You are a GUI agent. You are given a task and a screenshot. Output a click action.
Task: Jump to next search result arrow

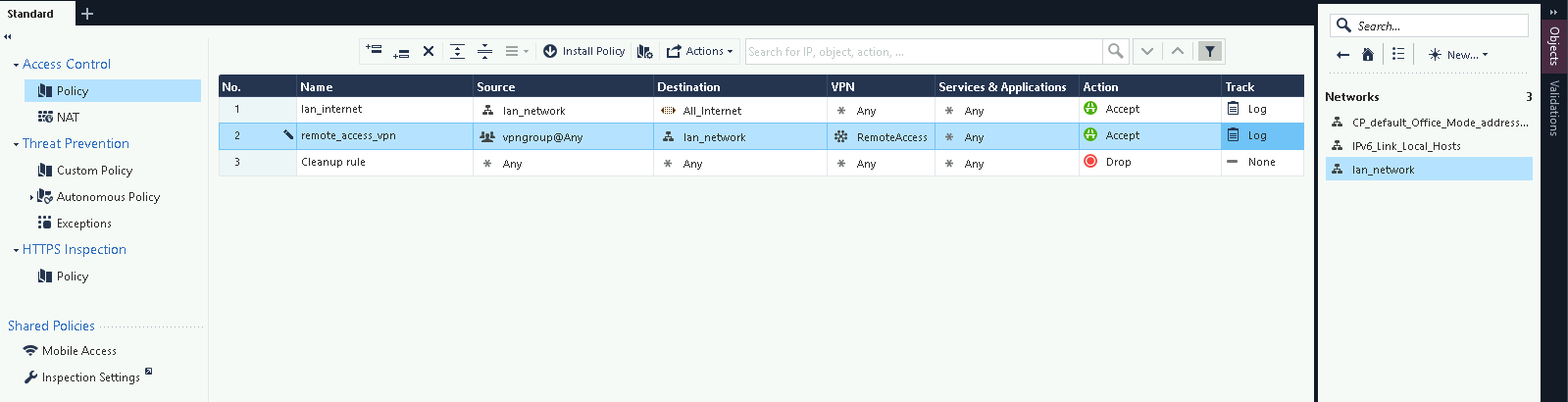[x=1146, y=51]
